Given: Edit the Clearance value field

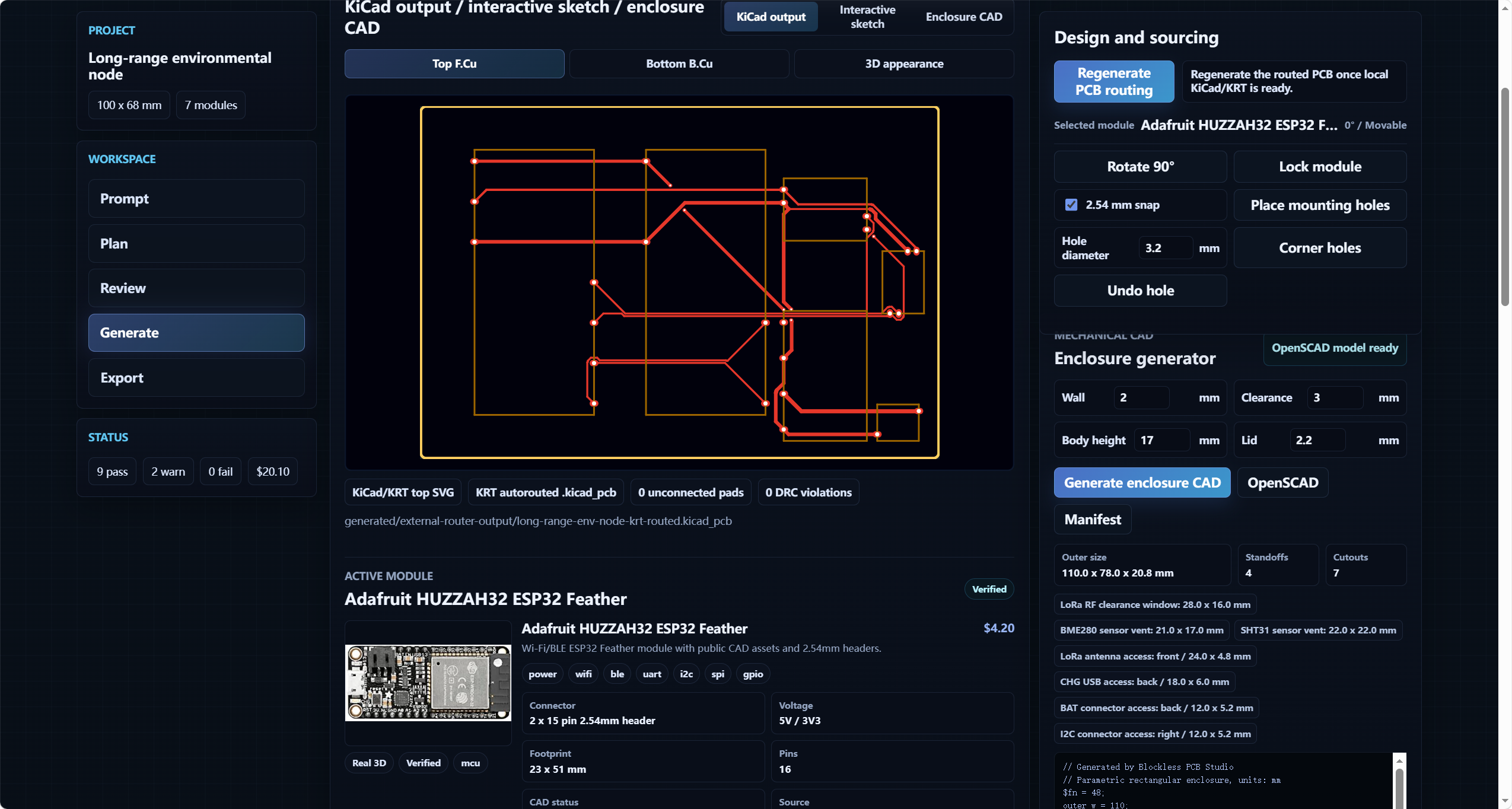Looking at the screenshot, I should [x=1335, y=397].
